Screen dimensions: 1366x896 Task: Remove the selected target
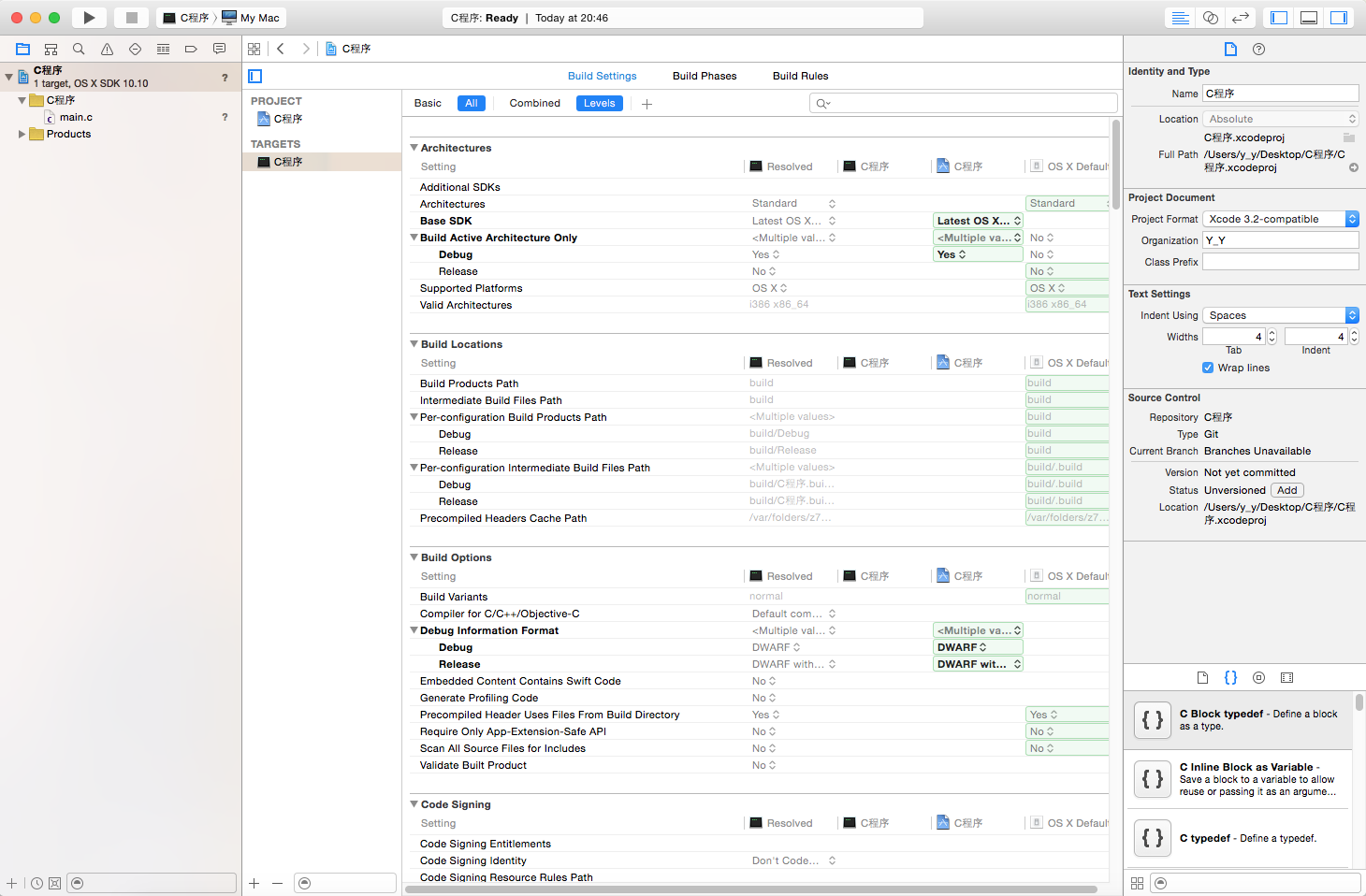[277, 883]
